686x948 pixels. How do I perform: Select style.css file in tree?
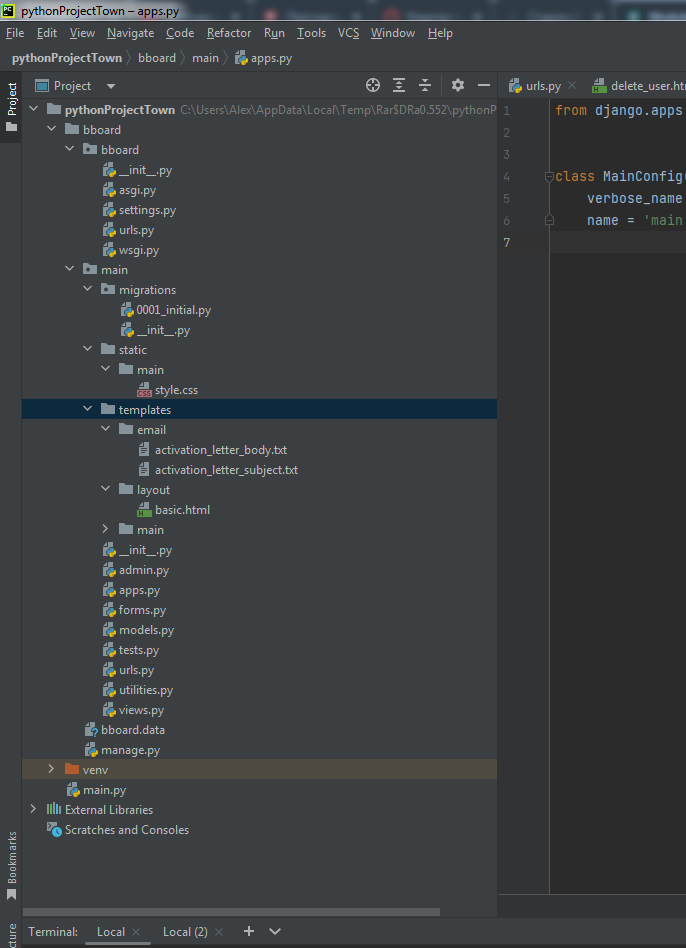pyautogui.click(x=176, y=389)
